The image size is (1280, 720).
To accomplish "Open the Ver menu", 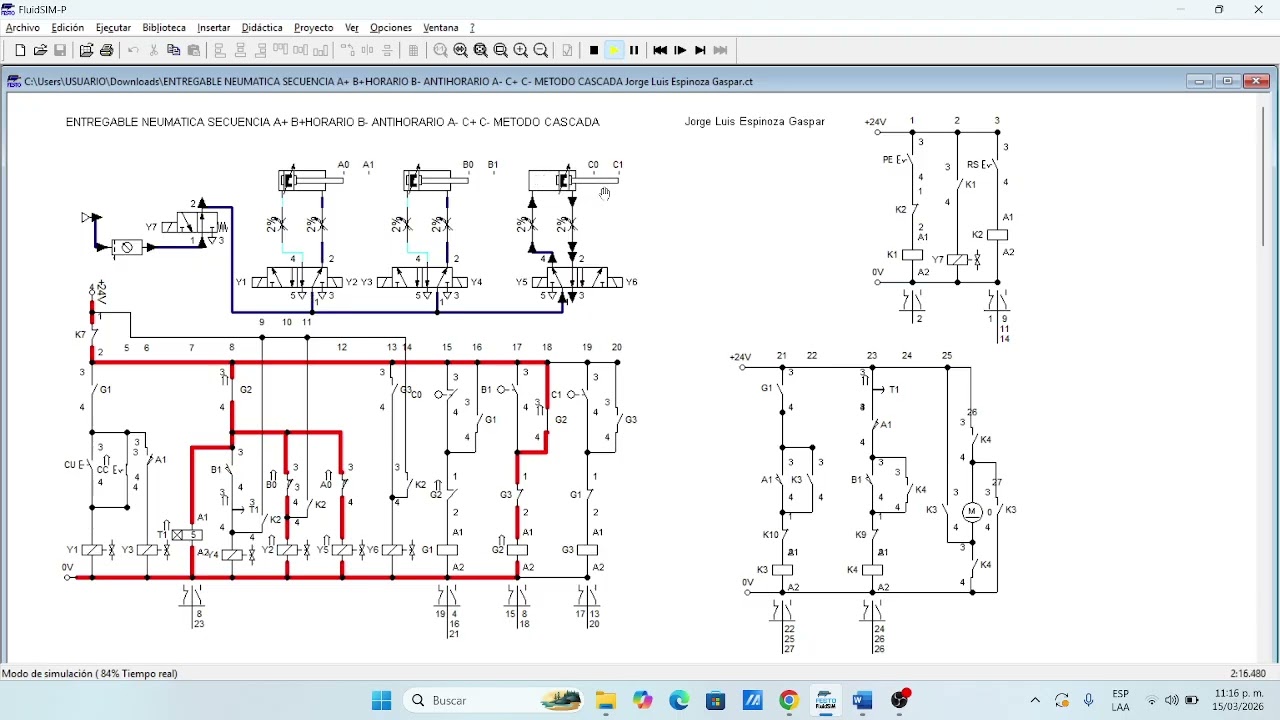I will pos(352,28).
